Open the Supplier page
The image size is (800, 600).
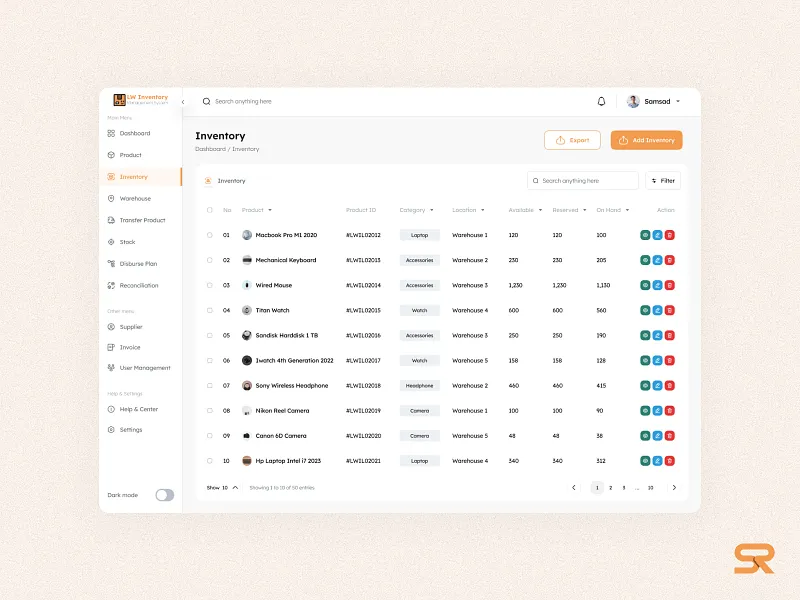tap(129, 326)
